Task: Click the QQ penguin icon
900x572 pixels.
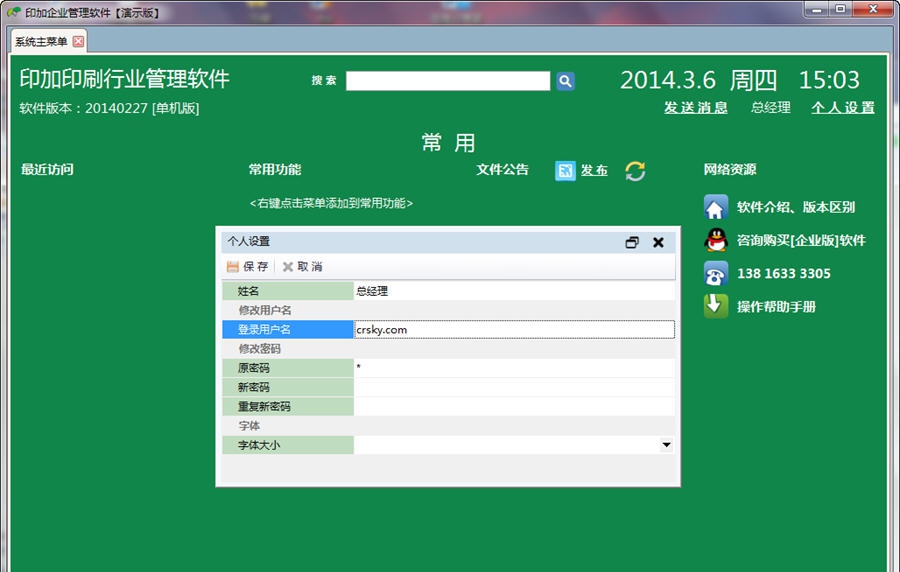Action: [x=716, y=240]
